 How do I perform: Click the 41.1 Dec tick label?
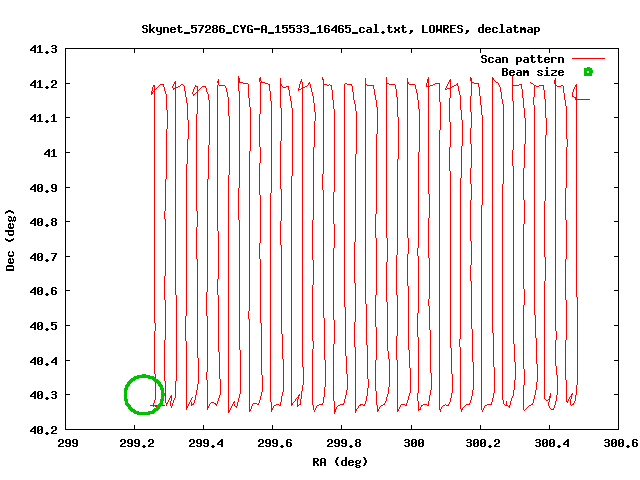pyautogui.click(x=44, y=118)
